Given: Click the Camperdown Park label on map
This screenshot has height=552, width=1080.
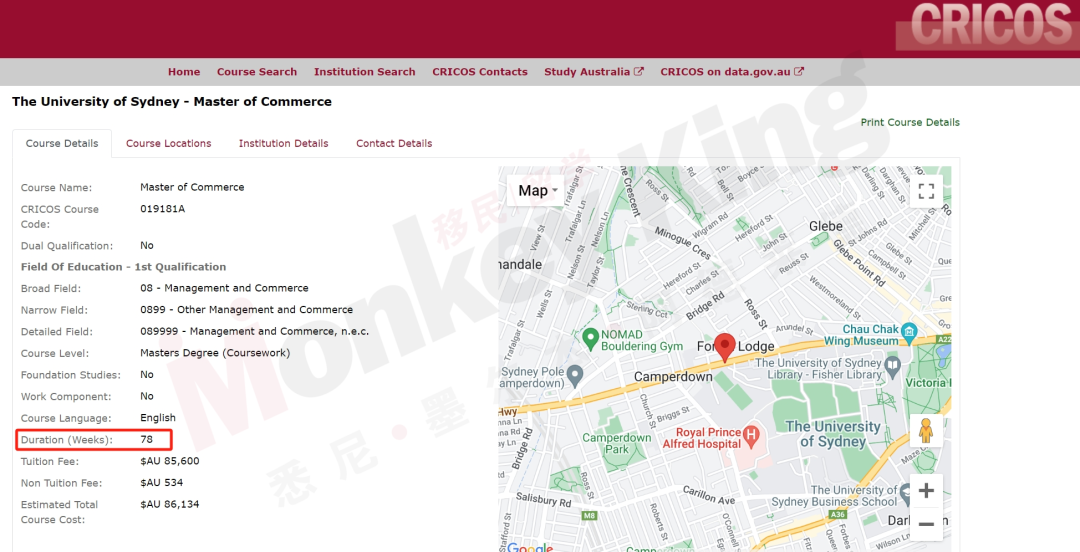Looking at the screenshot, I should (x=617, y=443).
